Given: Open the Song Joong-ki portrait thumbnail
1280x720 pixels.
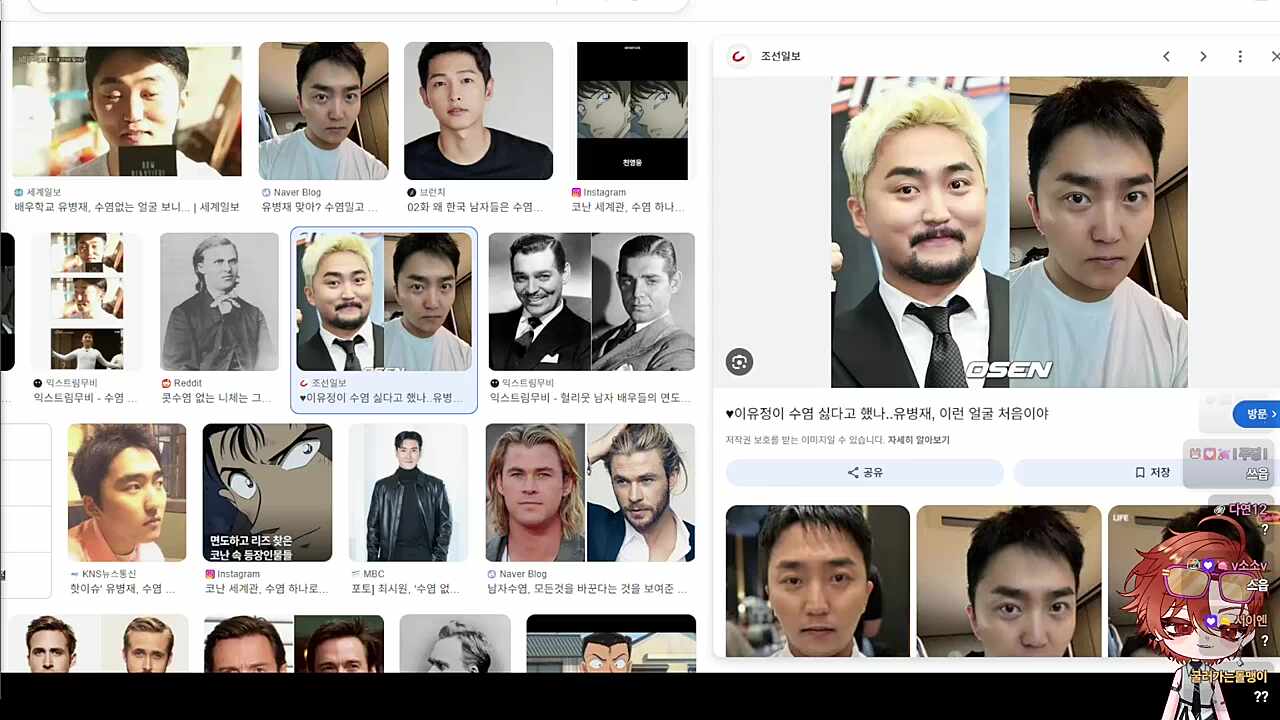Looking at the screenshot, I should pos(478,110).
